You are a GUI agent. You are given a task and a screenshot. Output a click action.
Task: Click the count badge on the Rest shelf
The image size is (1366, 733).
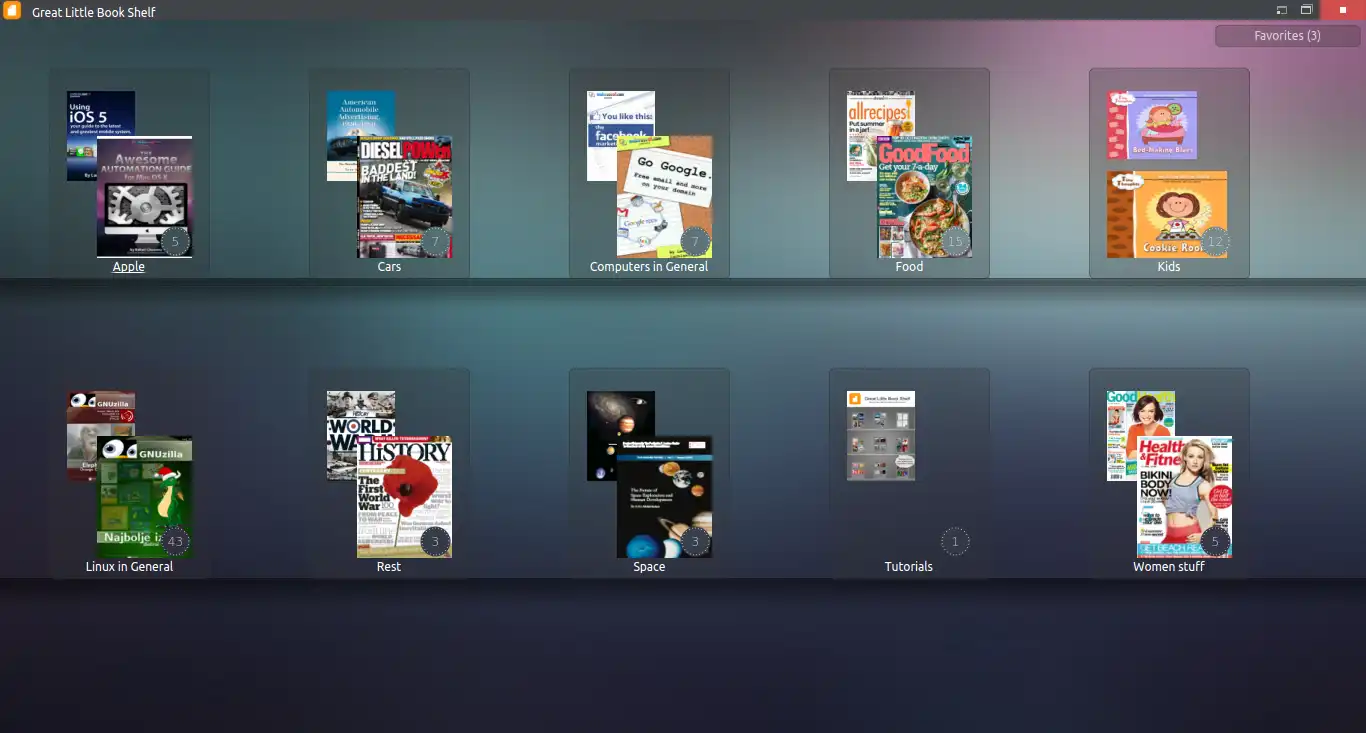[x=435, y=542]
